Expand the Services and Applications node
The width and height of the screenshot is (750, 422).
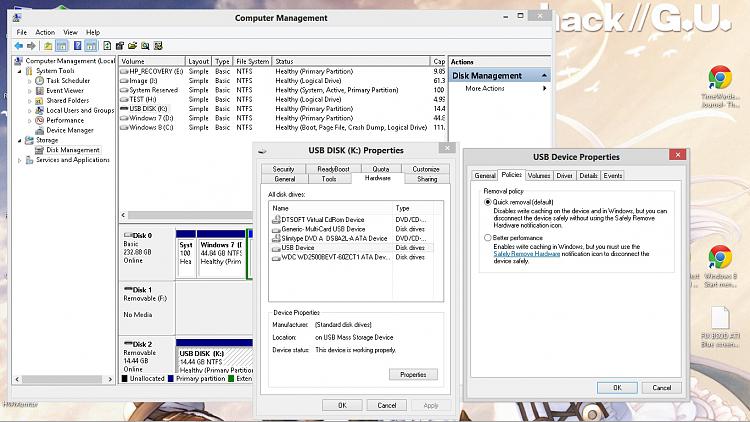pyautogui.click(x=20, y=160)
